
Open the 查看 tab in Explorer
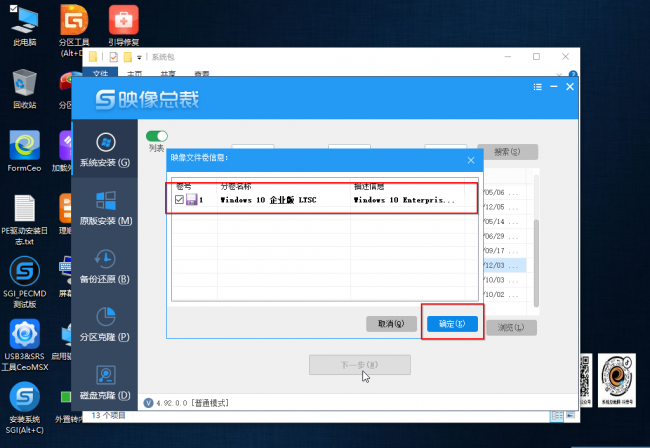[202, 74]
